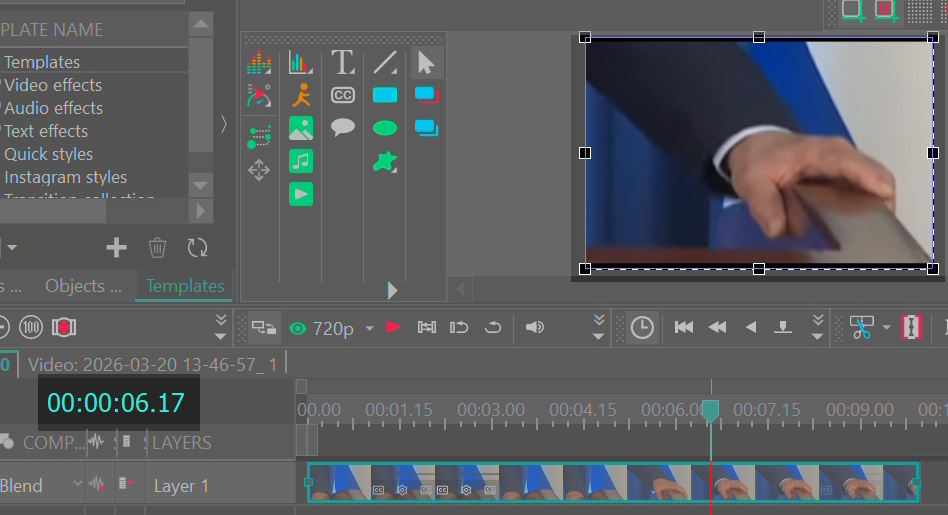Click the marker stamp icon
This screenshot has width=948, height=515.
783,328
